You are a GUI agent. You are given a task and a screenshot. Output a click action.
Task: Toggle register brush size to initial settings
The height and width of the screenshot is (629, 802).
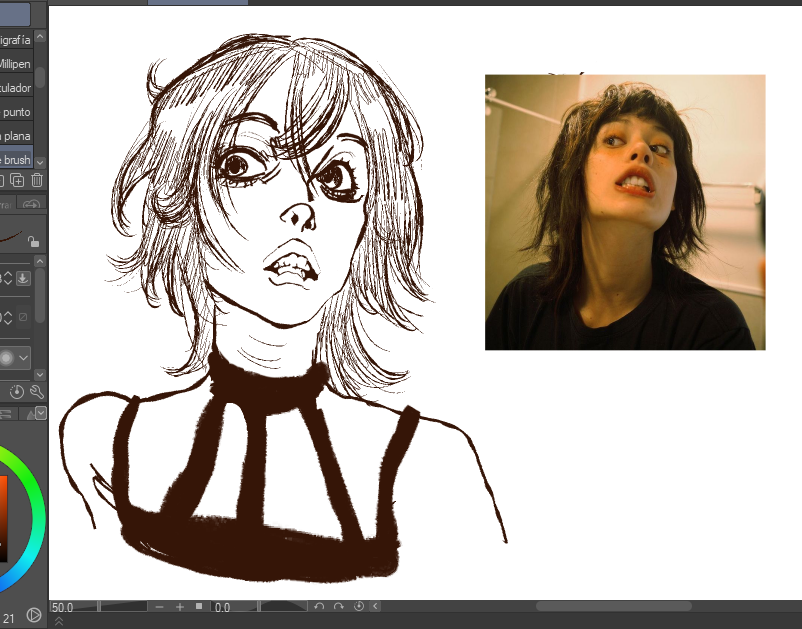23,278
